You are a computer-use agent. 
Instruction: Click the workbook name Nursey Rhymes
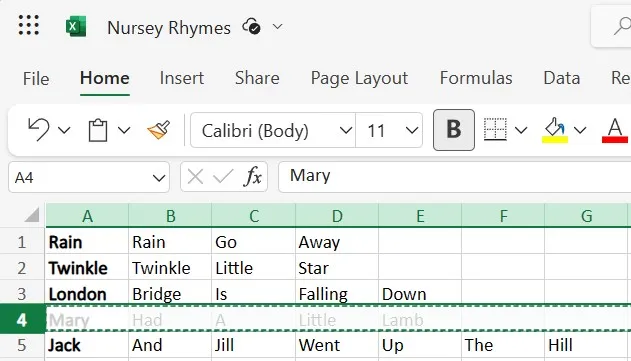point(169,27)
